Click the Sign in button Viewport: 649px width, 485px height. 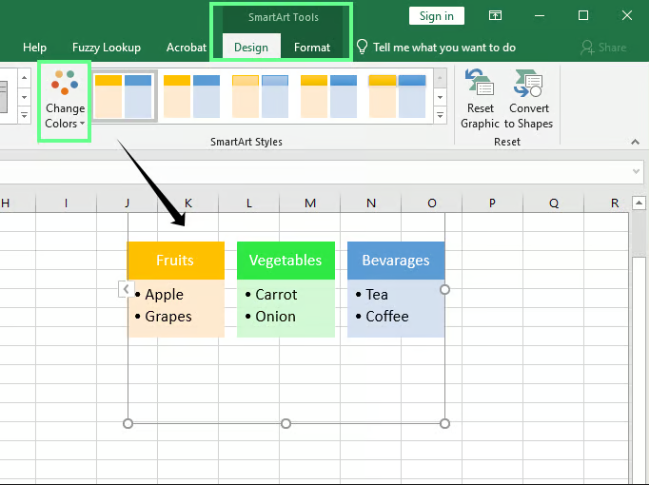tap(436, 15)
